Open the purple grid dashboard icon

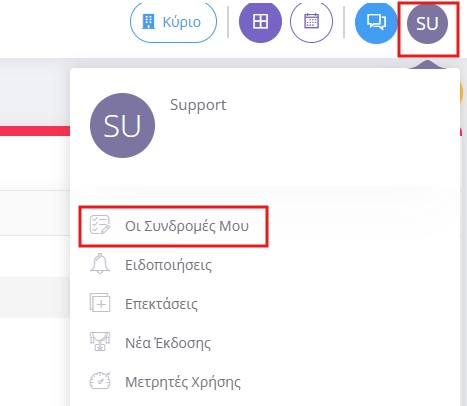[260, 22]
